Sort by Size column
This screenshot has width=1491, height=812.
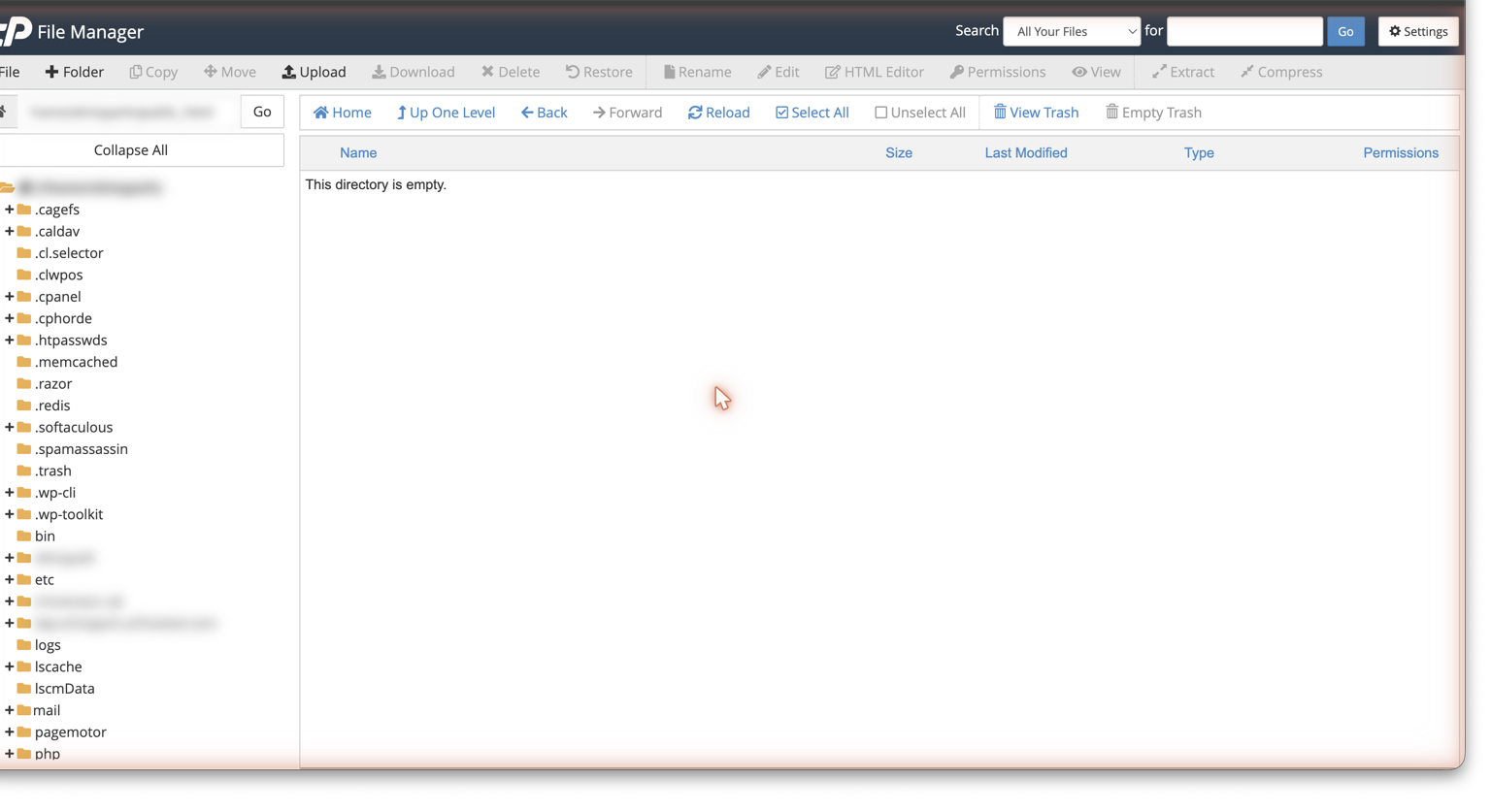(899, 153)
